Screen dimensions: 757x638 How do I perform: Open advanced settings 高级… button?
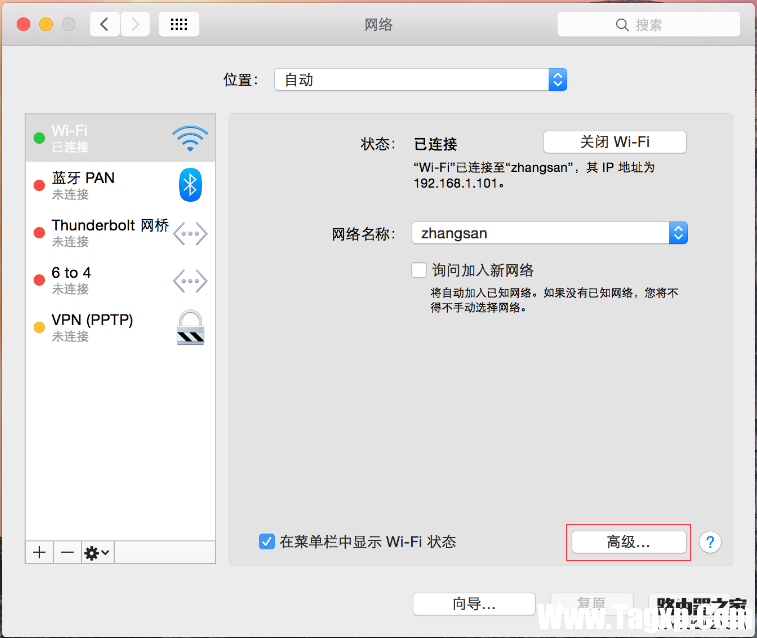point(629,542)
